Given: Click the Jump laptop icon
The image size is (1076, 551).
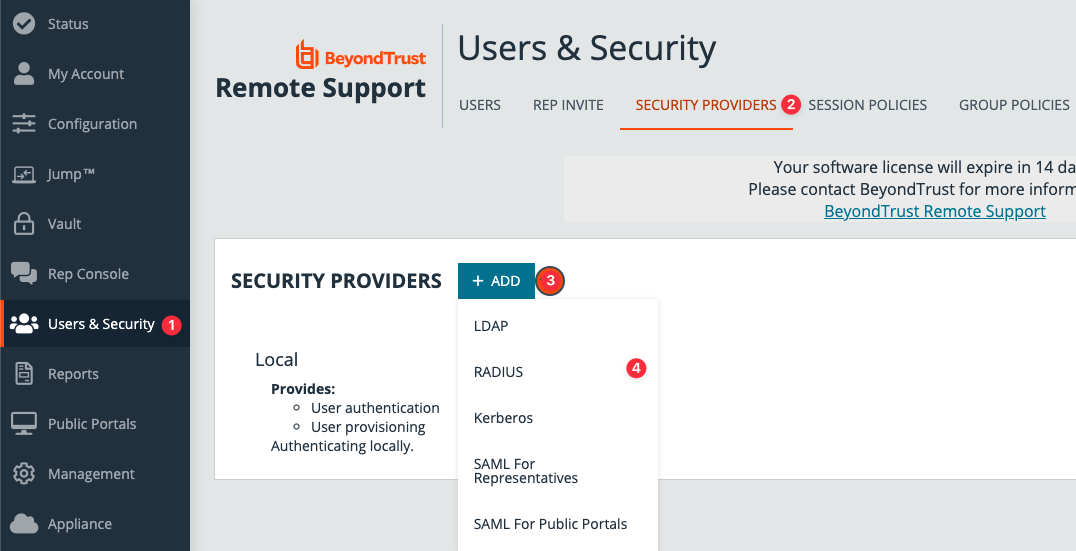Looking at the screenshot, I should tap(24, 174).
